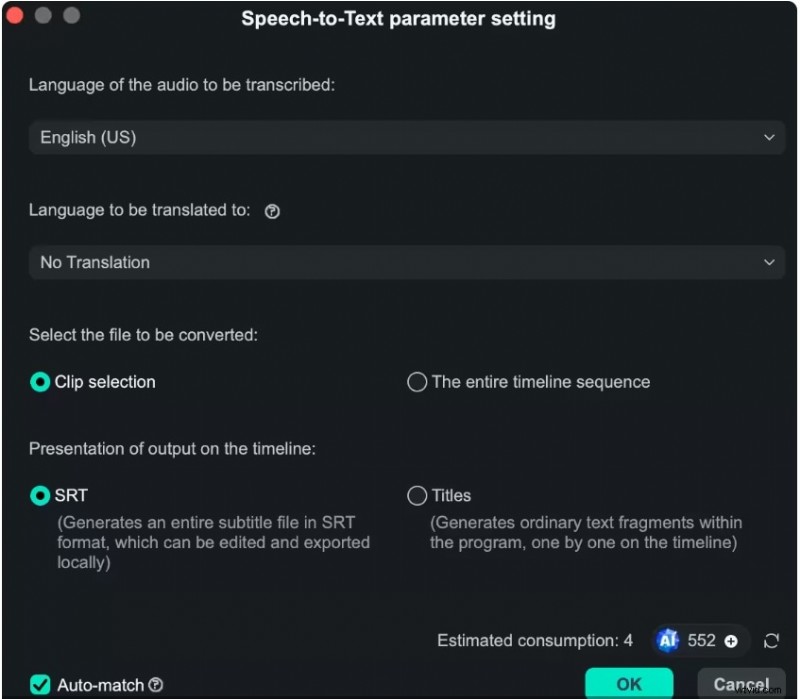Click the Estimated consumption: 4 text
Screen dimensions: 800x699
pyautogui.click(x=535, y=641)
